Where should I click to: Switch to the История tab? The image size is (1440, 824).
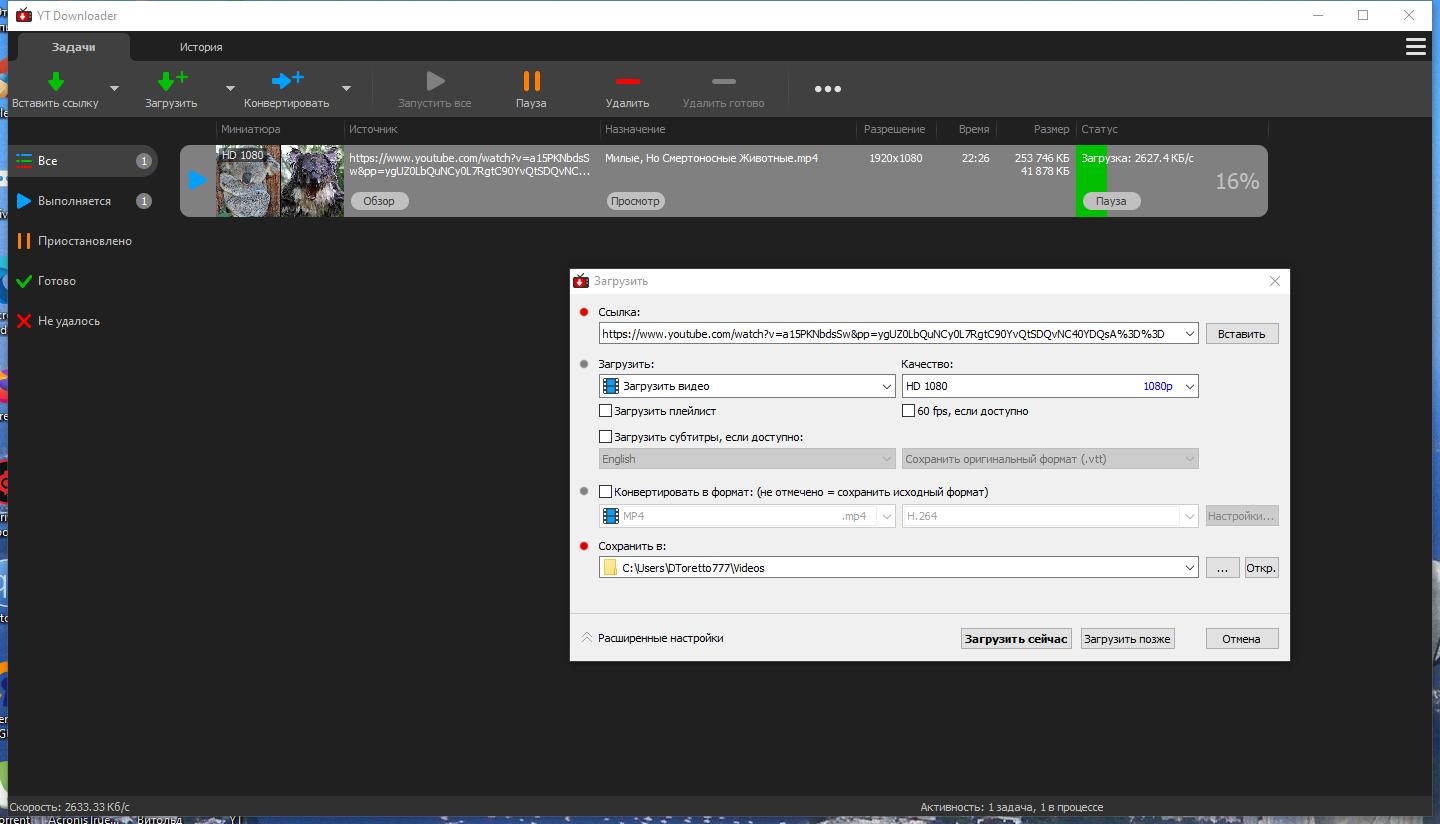pyautogui.click(x=201, y=47)
